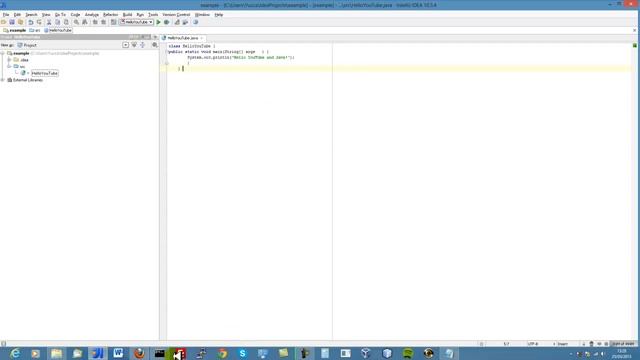Close the HelloYouTube.java editor tab
The height and width of the screenshot is (360, 640).
pos(202,38)
